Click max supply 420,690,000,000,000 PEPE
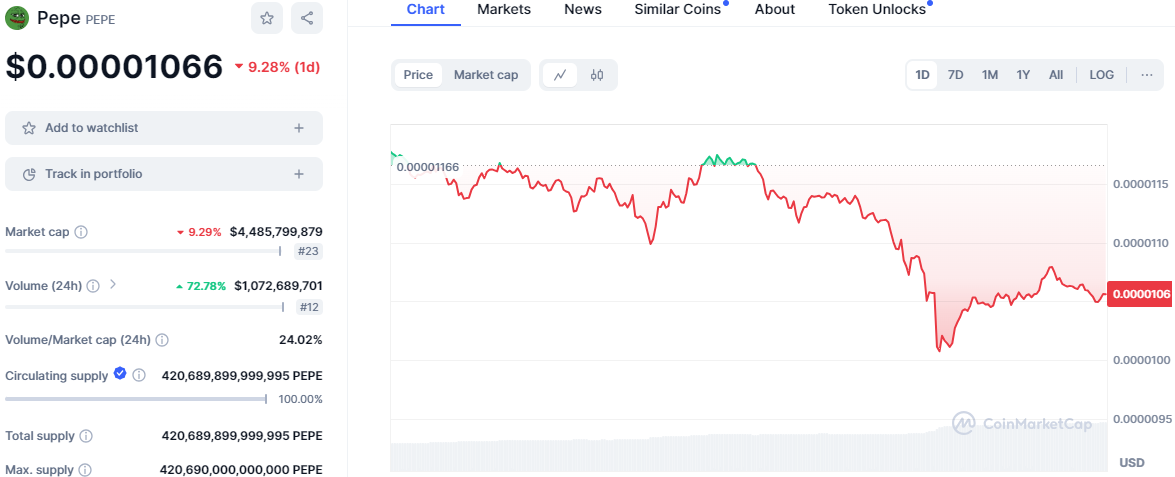 pyautogui.click(x=241, y=470)
